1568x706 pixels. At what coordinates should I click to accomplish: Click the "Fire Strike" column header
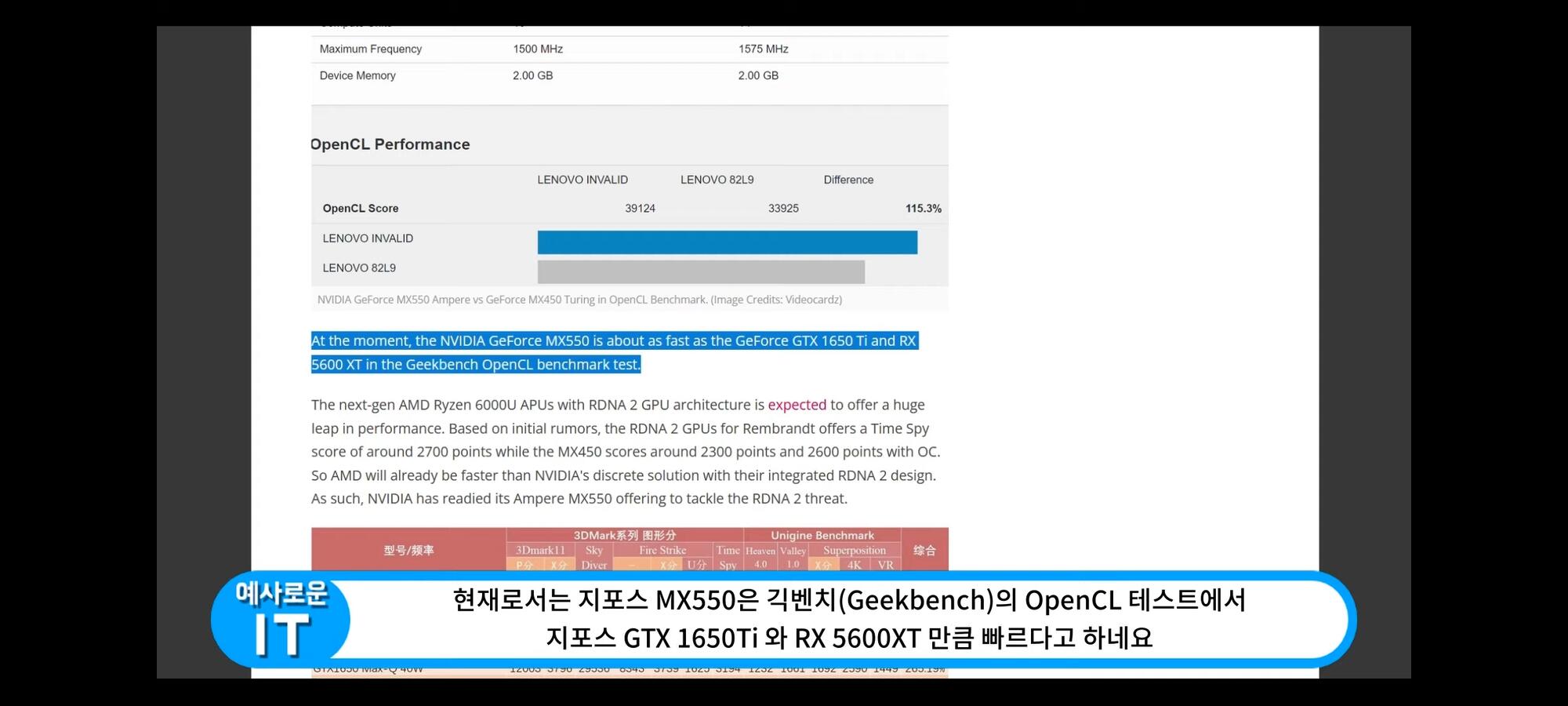pyautogui.click(x=662, y=551)
